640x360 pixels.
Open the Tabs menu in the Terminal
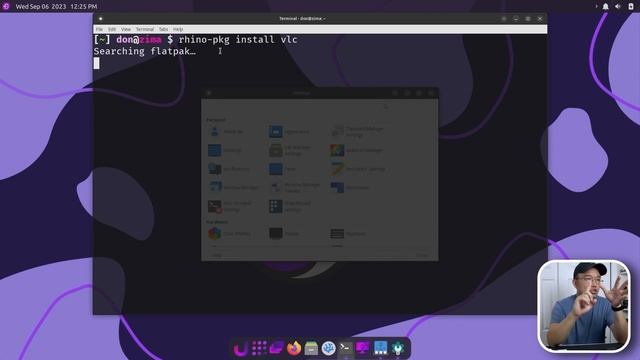(163, 29)
